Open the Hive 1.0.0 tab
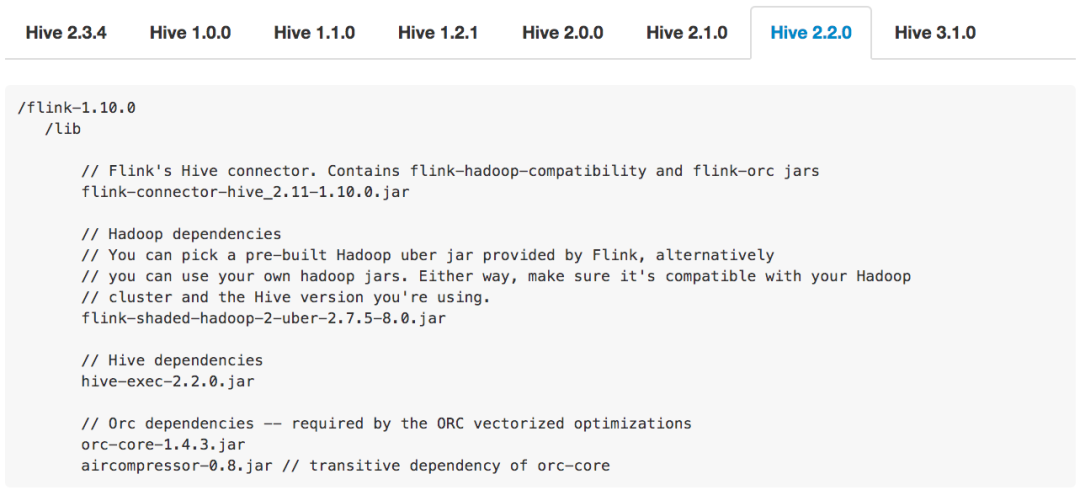The image size is (1080, 490). [x=190, y=33]
